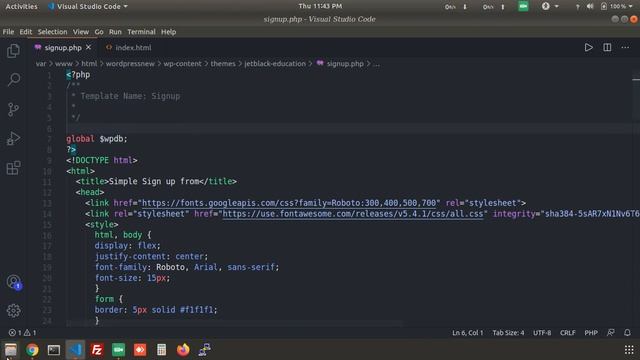
Task: Click the feedback icon in status bar
Action: pos(610,333)
